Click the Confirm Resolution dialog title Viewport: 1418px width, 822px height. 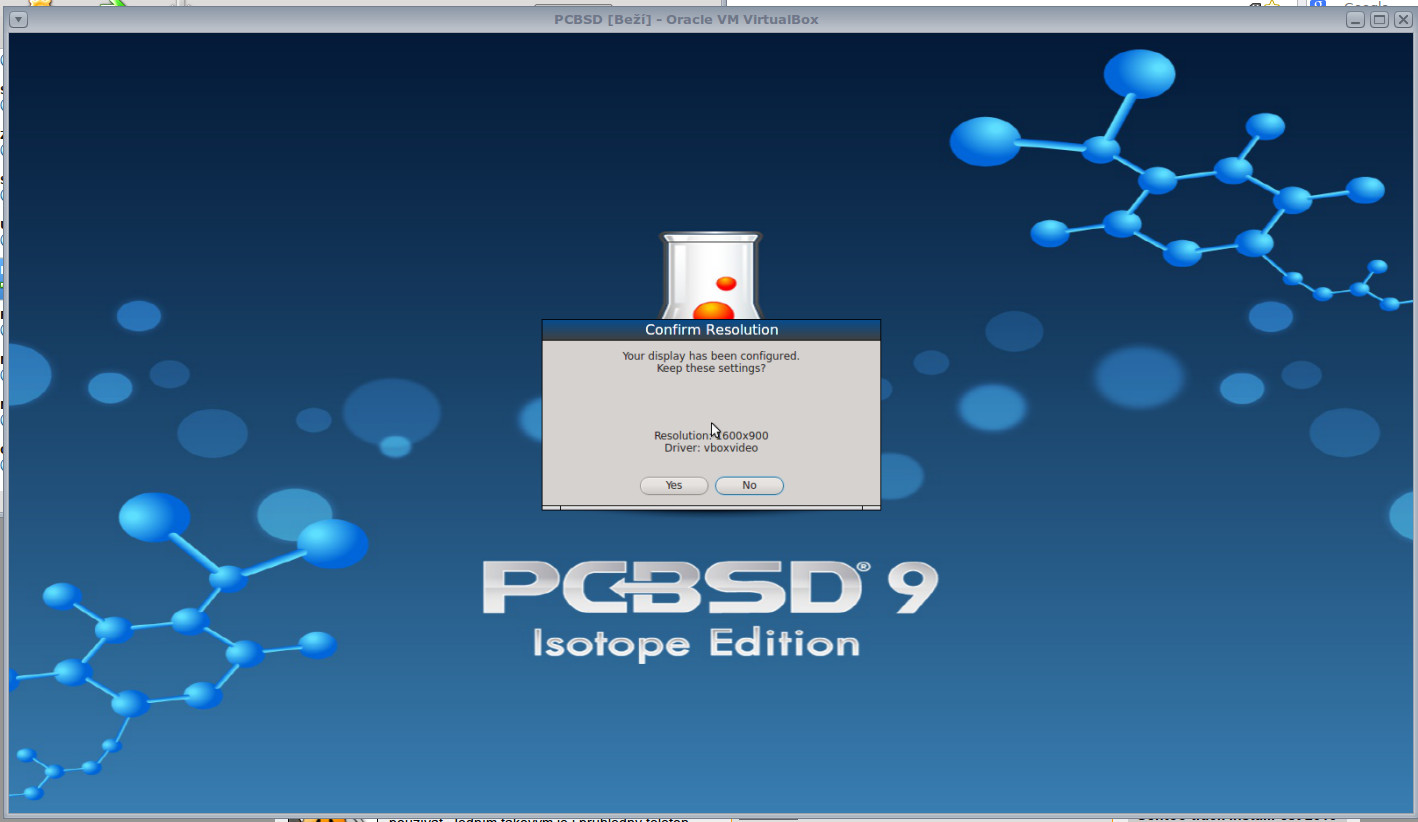(710, 329)
